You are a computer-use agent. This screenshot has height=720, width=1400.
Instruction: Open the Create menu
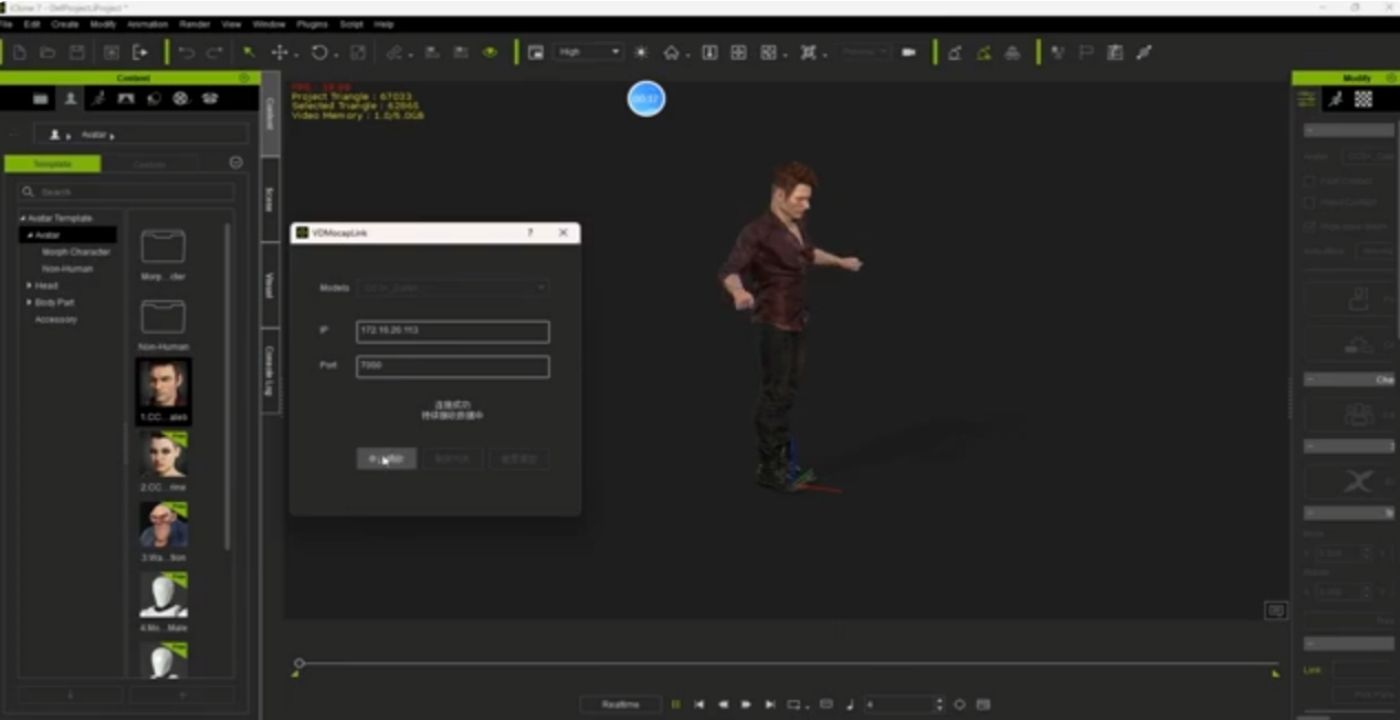coord(65,24)
